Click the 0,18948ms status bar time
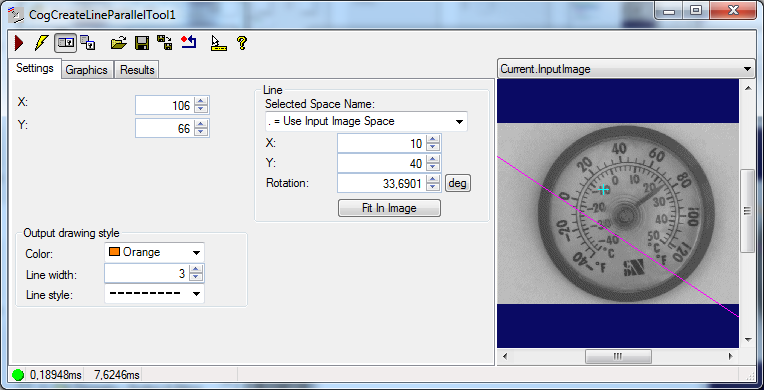 coord(56,375)
